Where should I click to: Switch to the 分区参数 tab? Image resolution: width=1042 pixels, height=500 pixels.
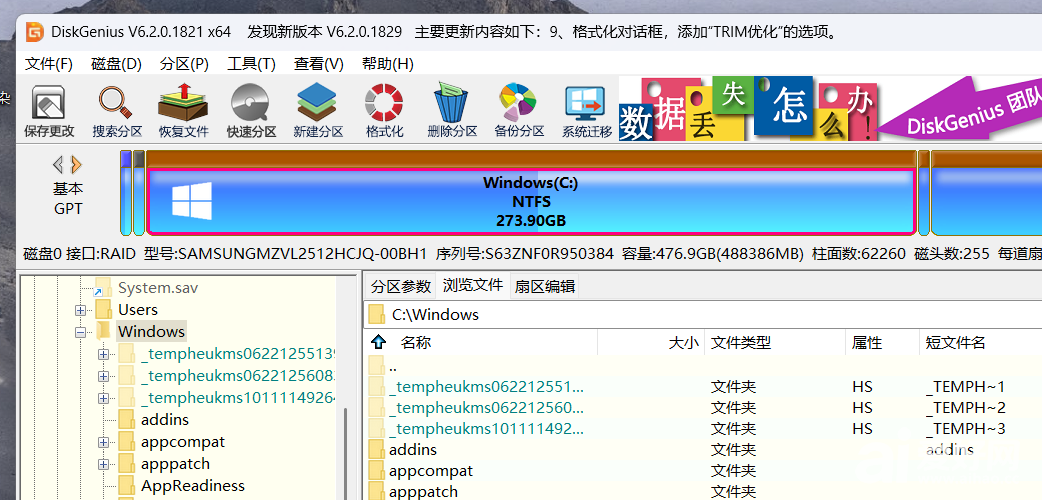(x=401, y=287)
